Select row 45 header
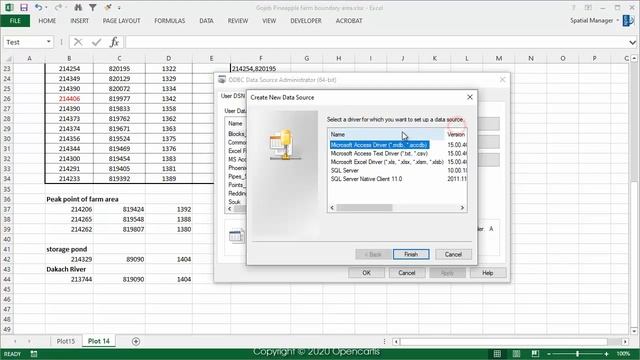Image resolution: width=640 pixels, height=360 pixels. (7, 289)
